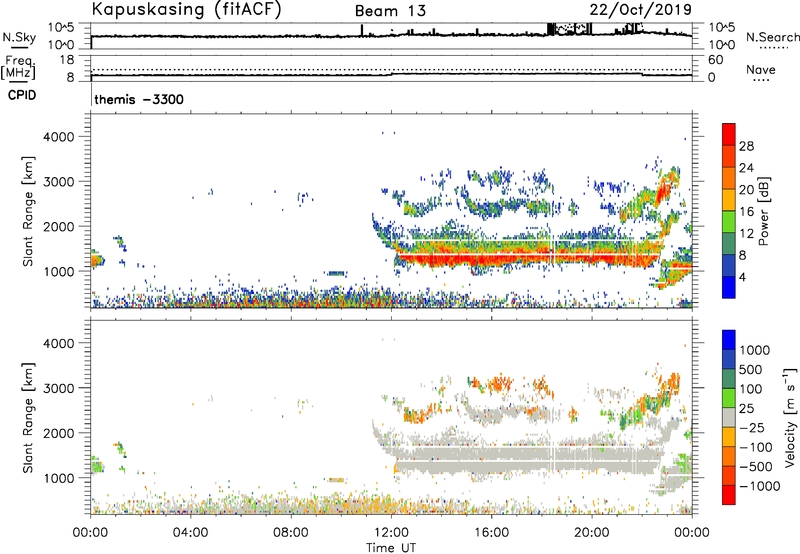Click 'Slant Range [km]' label of velocity panel

click(28, 418)
